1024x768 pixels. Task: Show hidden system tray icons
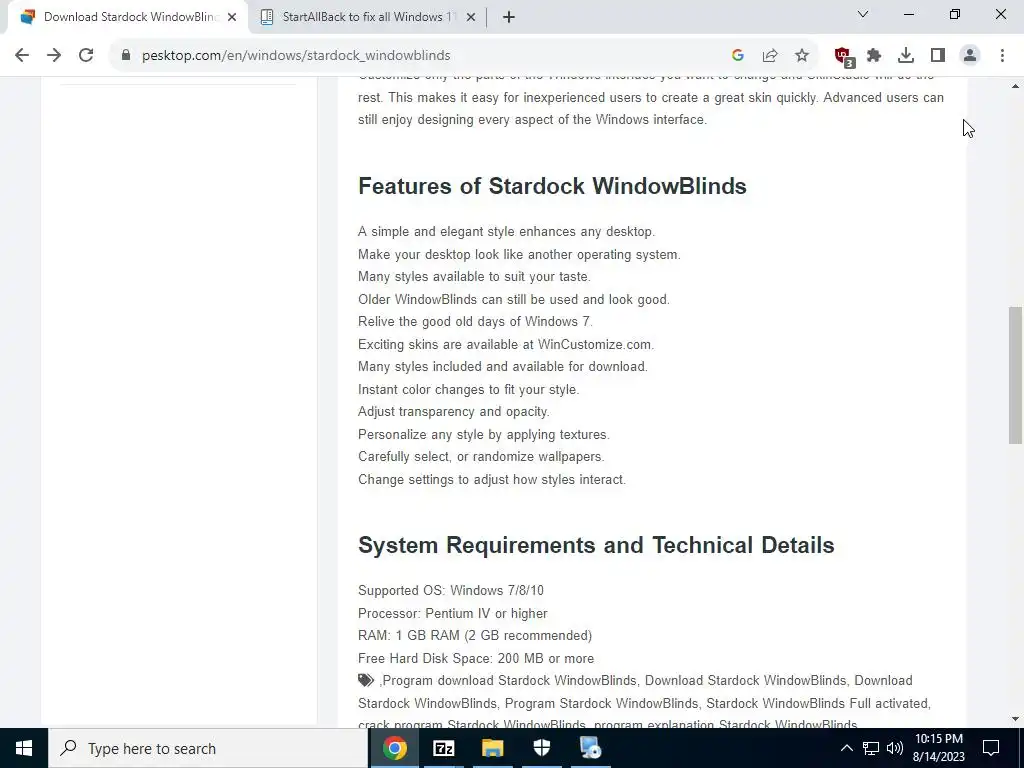coord(846,748)
